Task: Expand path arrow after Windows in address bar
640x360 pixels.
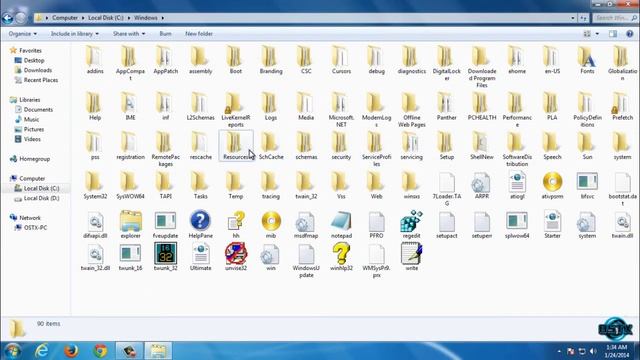Action: tap(162, 18)
